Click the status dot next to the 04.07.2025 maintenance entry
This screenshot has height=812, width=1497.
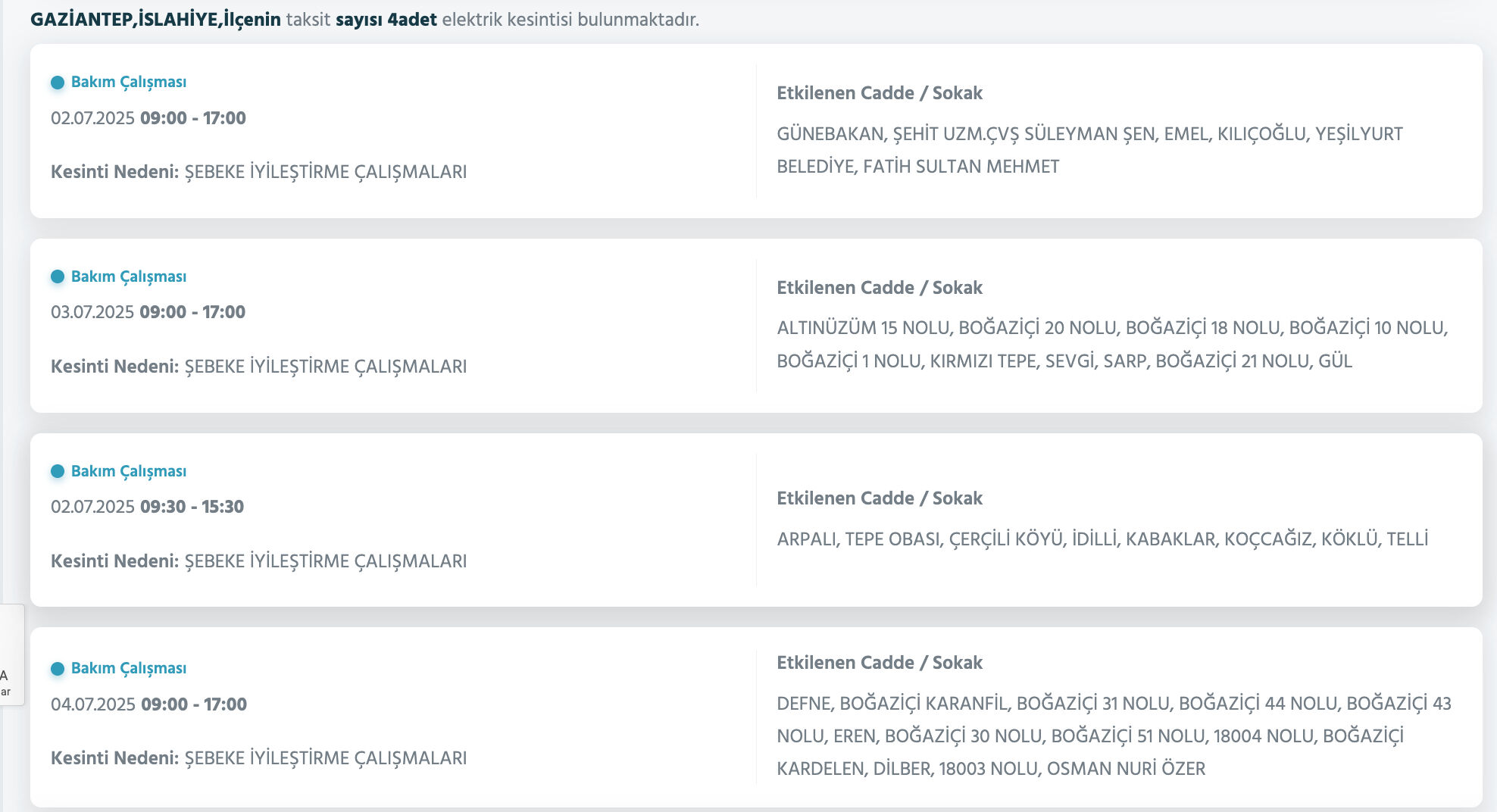57,668
